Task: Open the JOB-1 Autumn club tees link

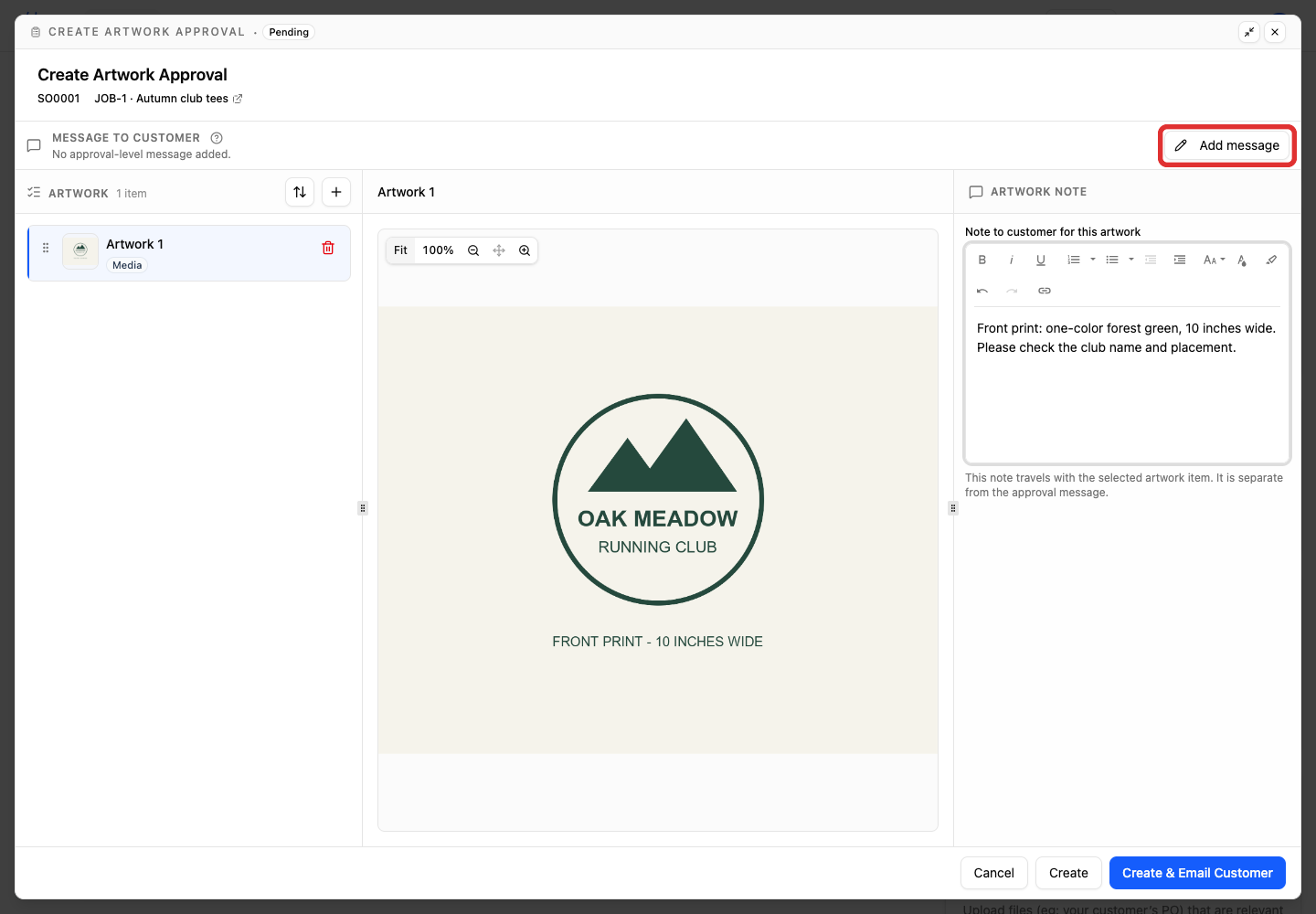Action: (x=168, y=99)
